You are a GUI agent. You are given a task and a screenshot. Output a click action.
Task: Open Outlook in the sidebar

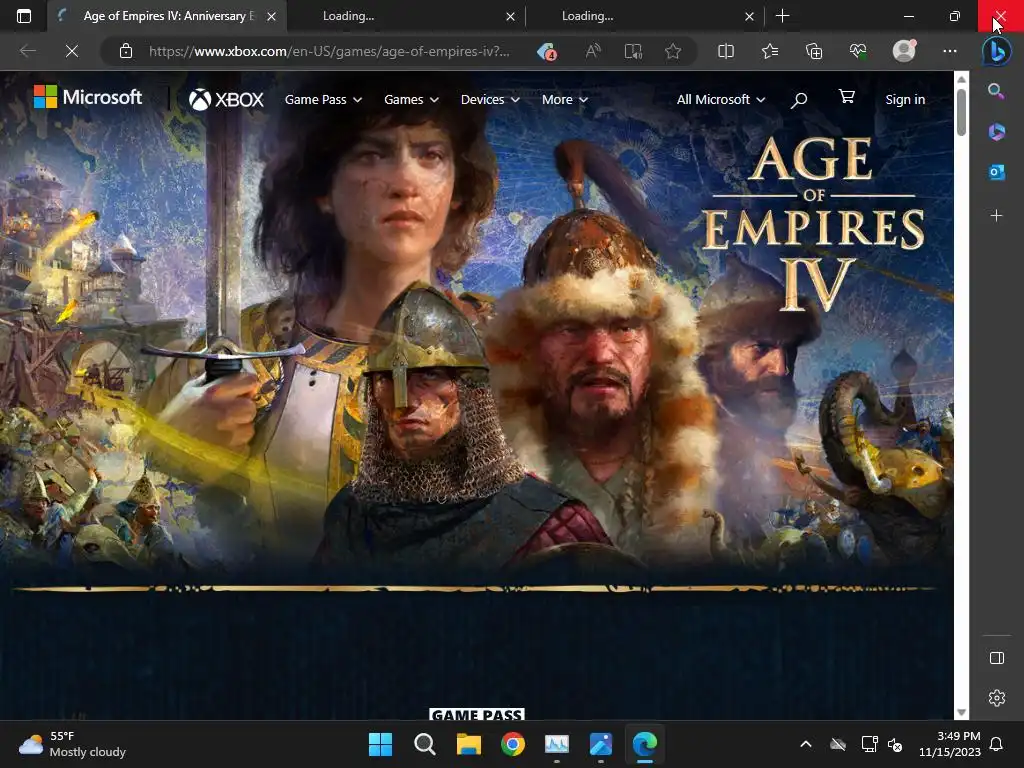(x=996, y=172)
